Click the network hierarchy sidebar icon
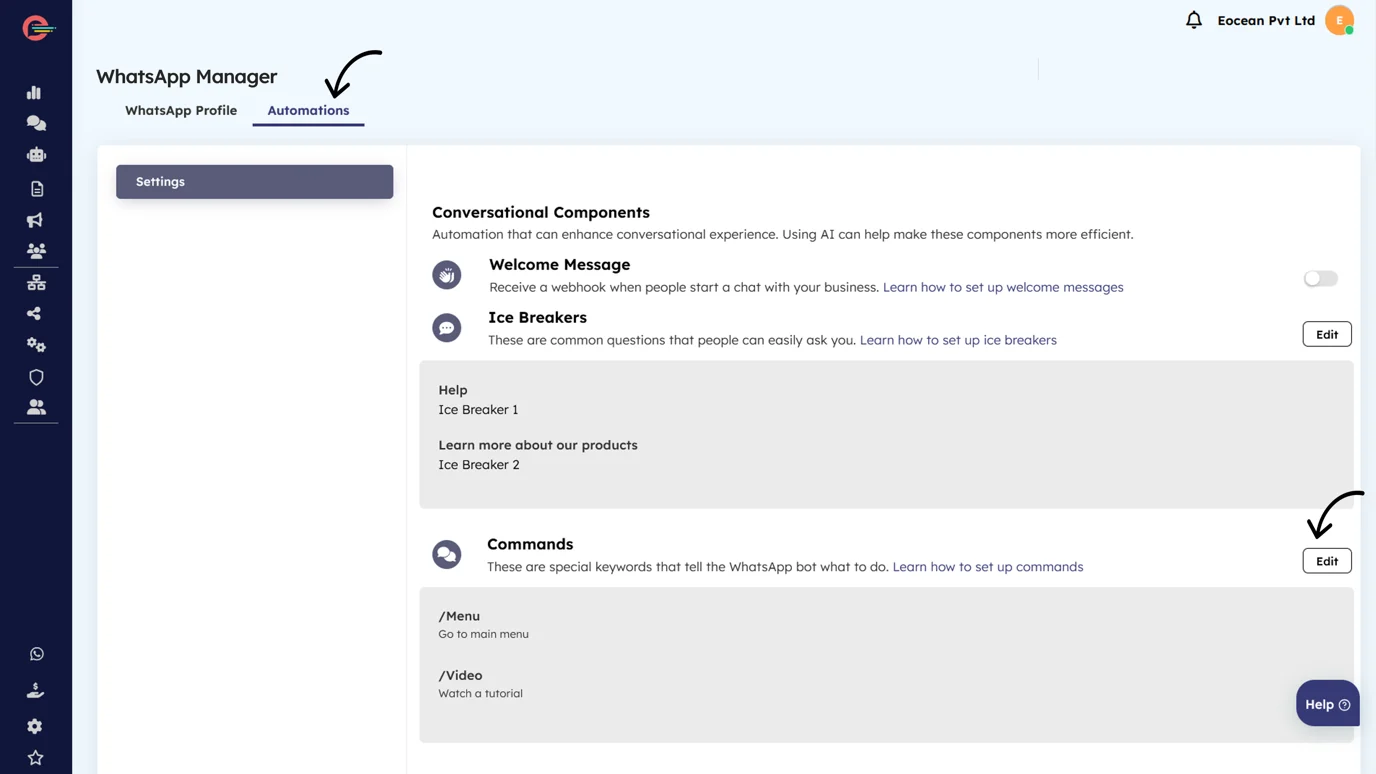Image resolution: width=1376 pixels, height=774 pixels. coord(36,283)
